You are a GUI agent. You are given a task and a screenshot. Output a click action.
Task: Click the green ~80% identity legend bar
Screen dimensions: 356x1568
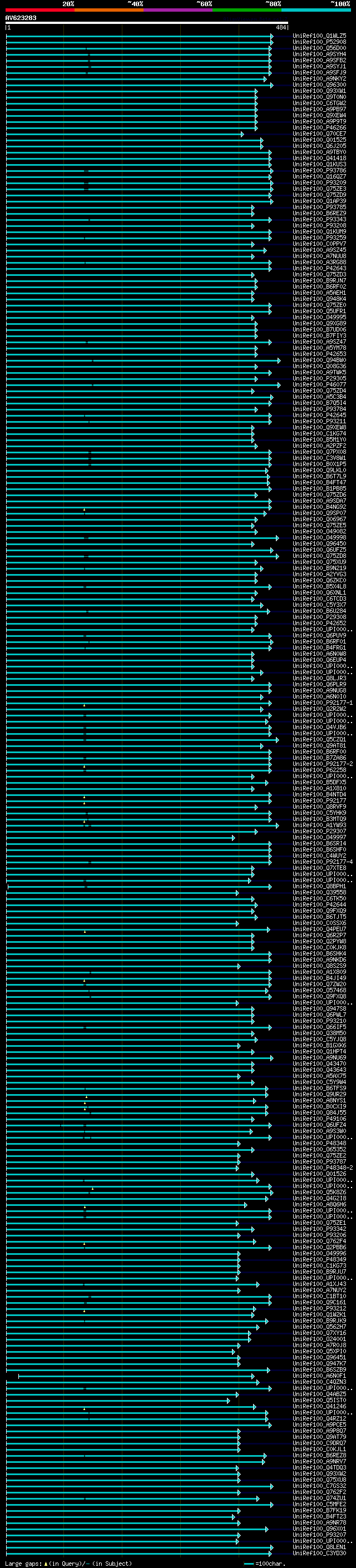tap(247, 10)
